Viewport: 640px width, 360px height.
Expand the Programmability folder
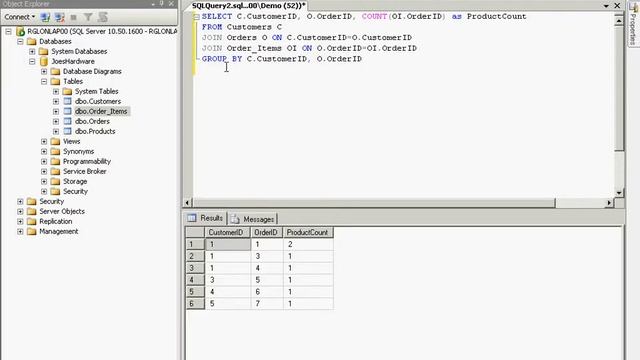pos(44,162)
